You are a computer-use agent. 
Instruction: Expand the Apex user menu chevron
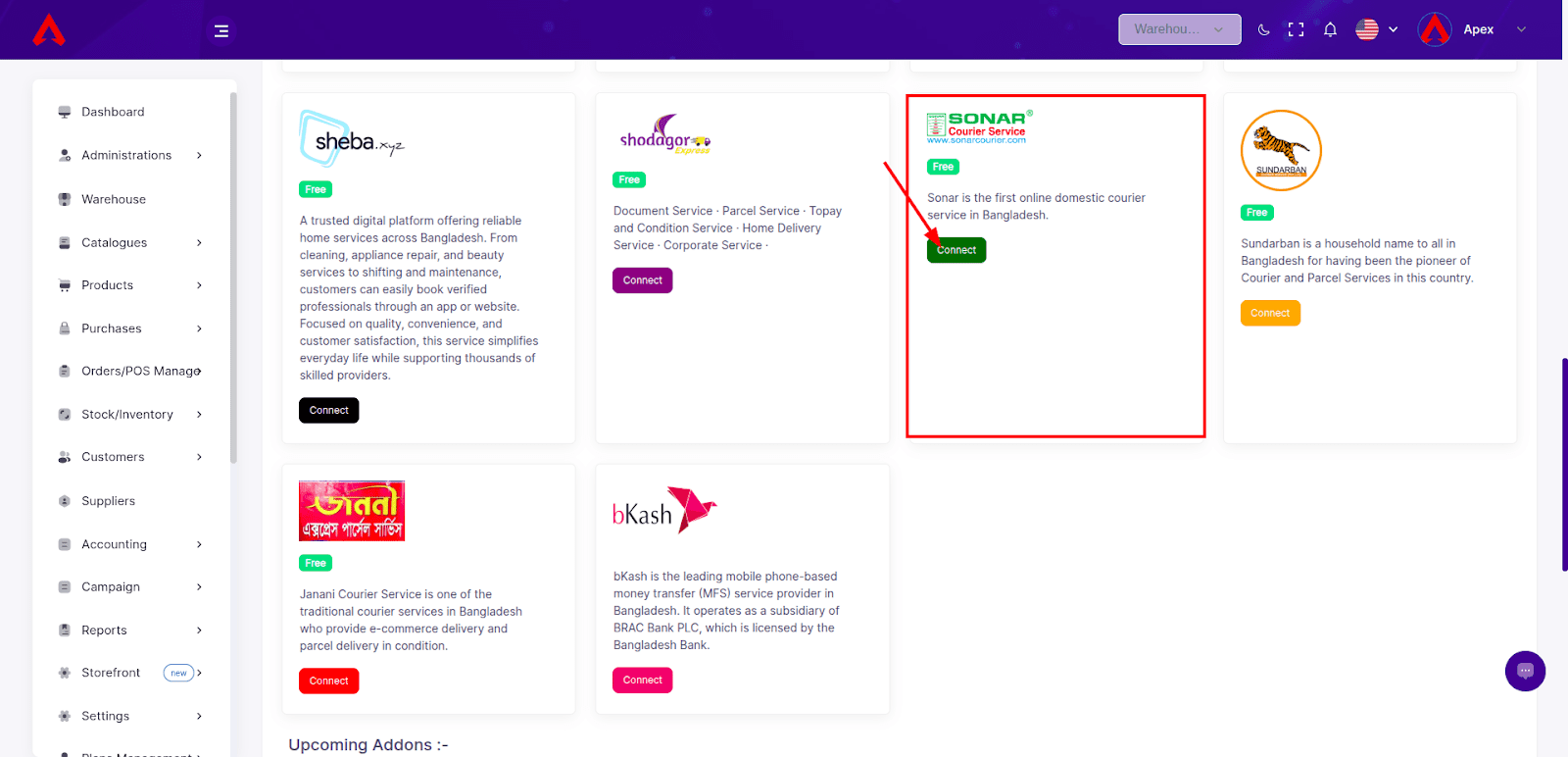click(1521, 29)
